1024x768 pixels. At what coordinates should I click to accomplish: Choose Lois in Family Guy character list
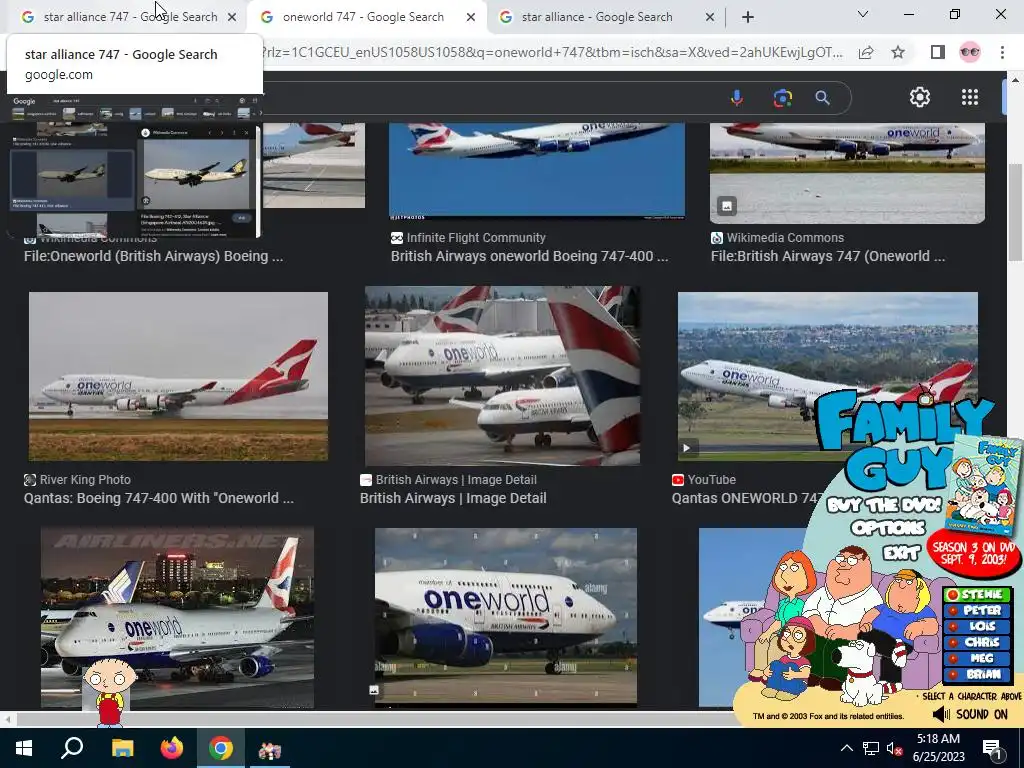(976, 626)
